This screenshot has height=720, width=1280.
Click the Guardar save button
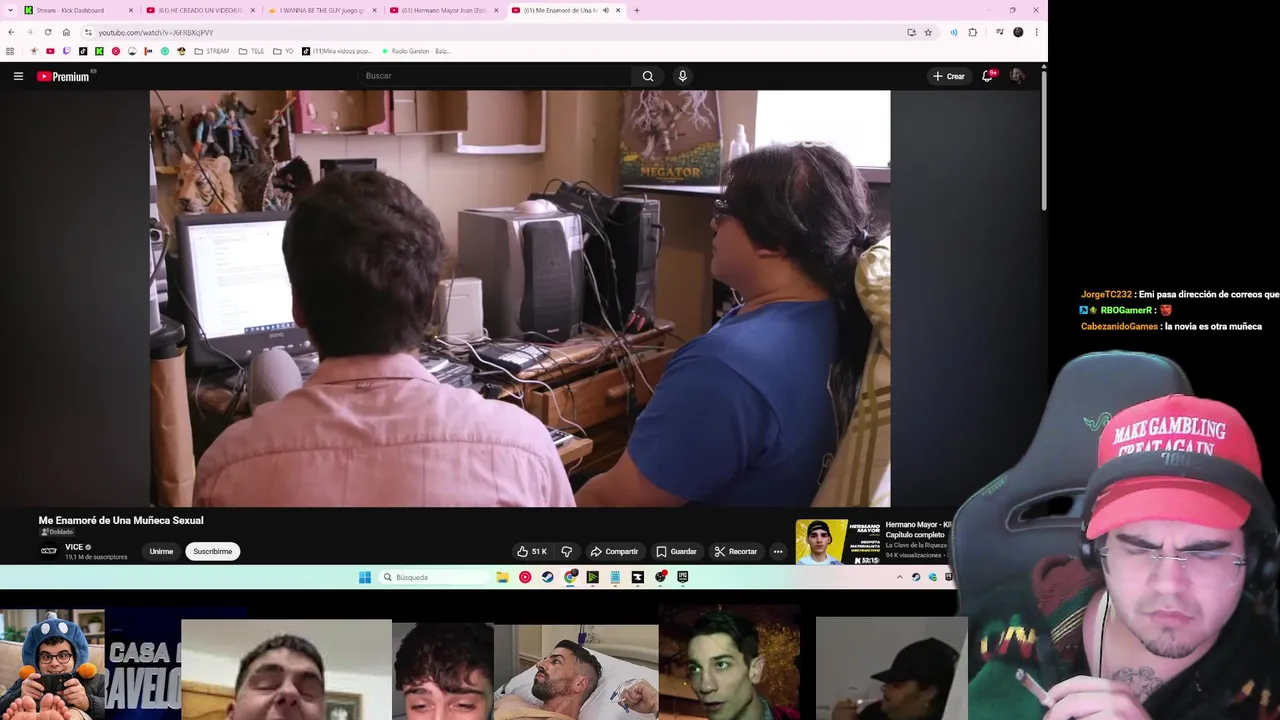(x=676, y=551)
